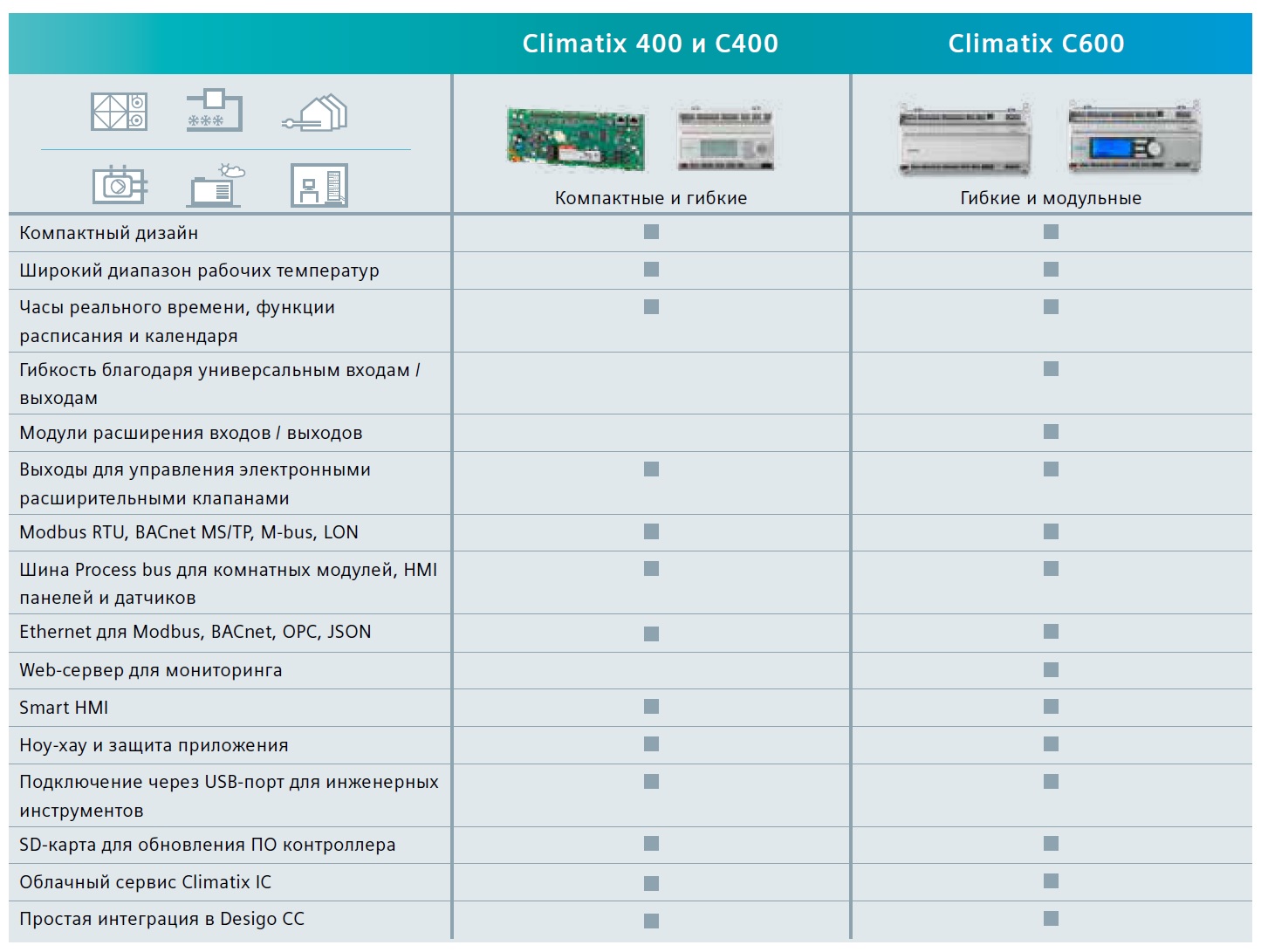
Task: Click the Climatix 400 square for 'Подключение через USB-порт'
Action: click(651, 782)
